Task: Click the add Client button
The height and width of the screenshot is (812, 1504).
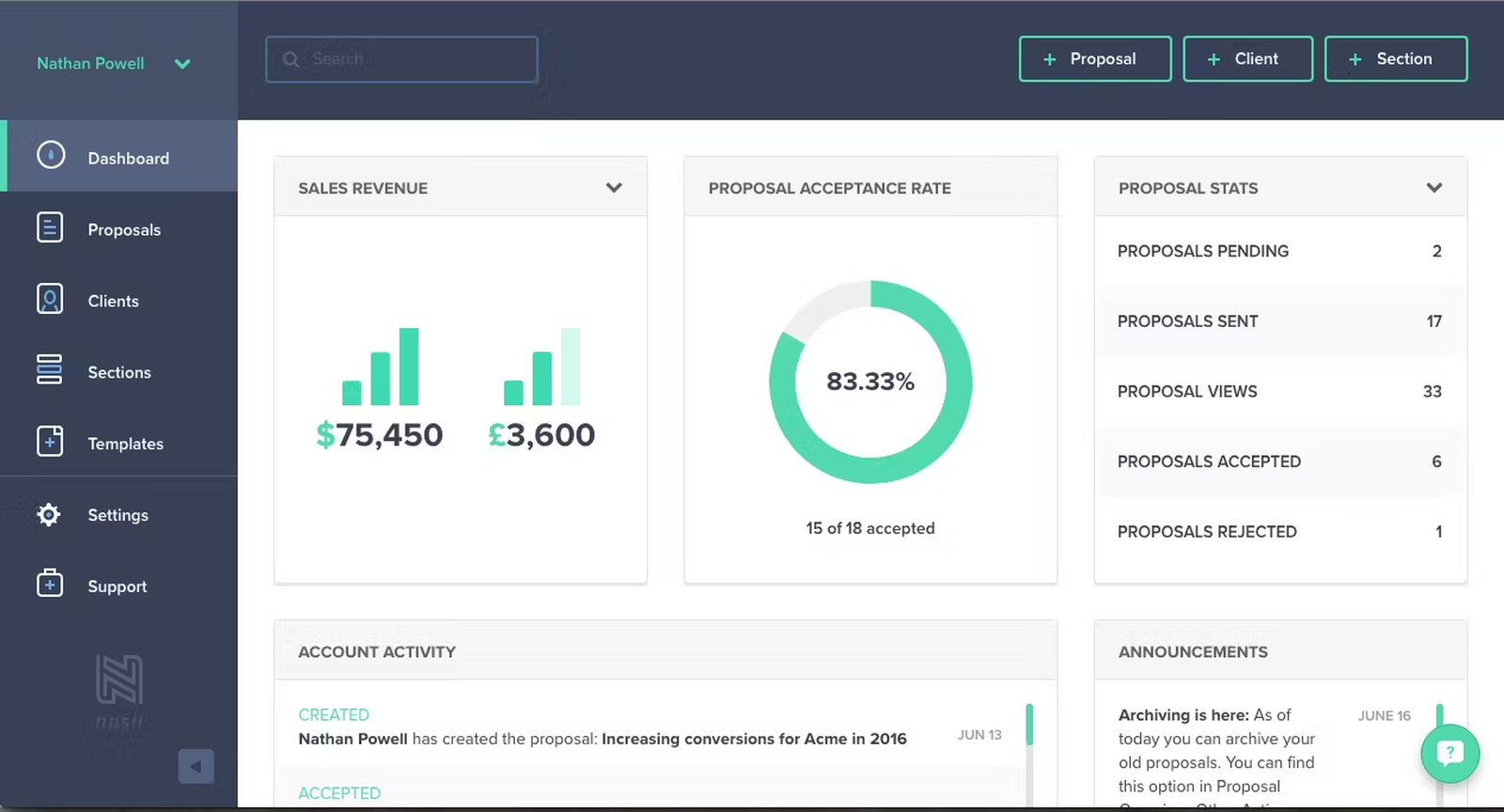Action: tap(1247, 59)
